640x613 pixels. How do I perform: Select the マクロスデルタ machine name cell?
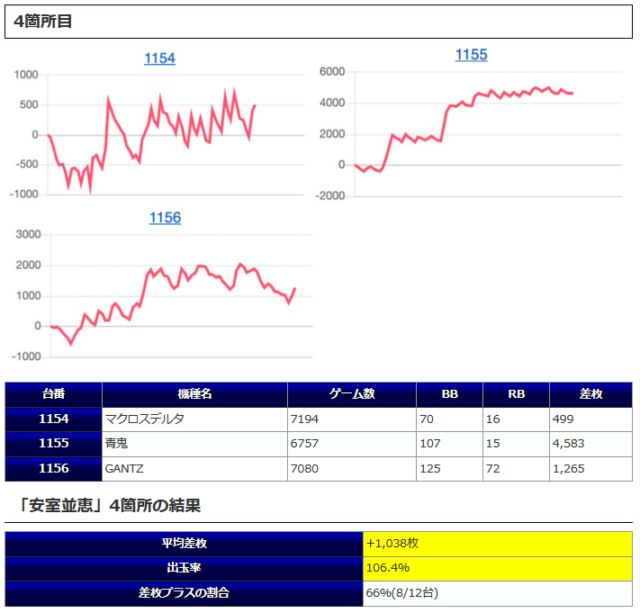tap(194, 419)
